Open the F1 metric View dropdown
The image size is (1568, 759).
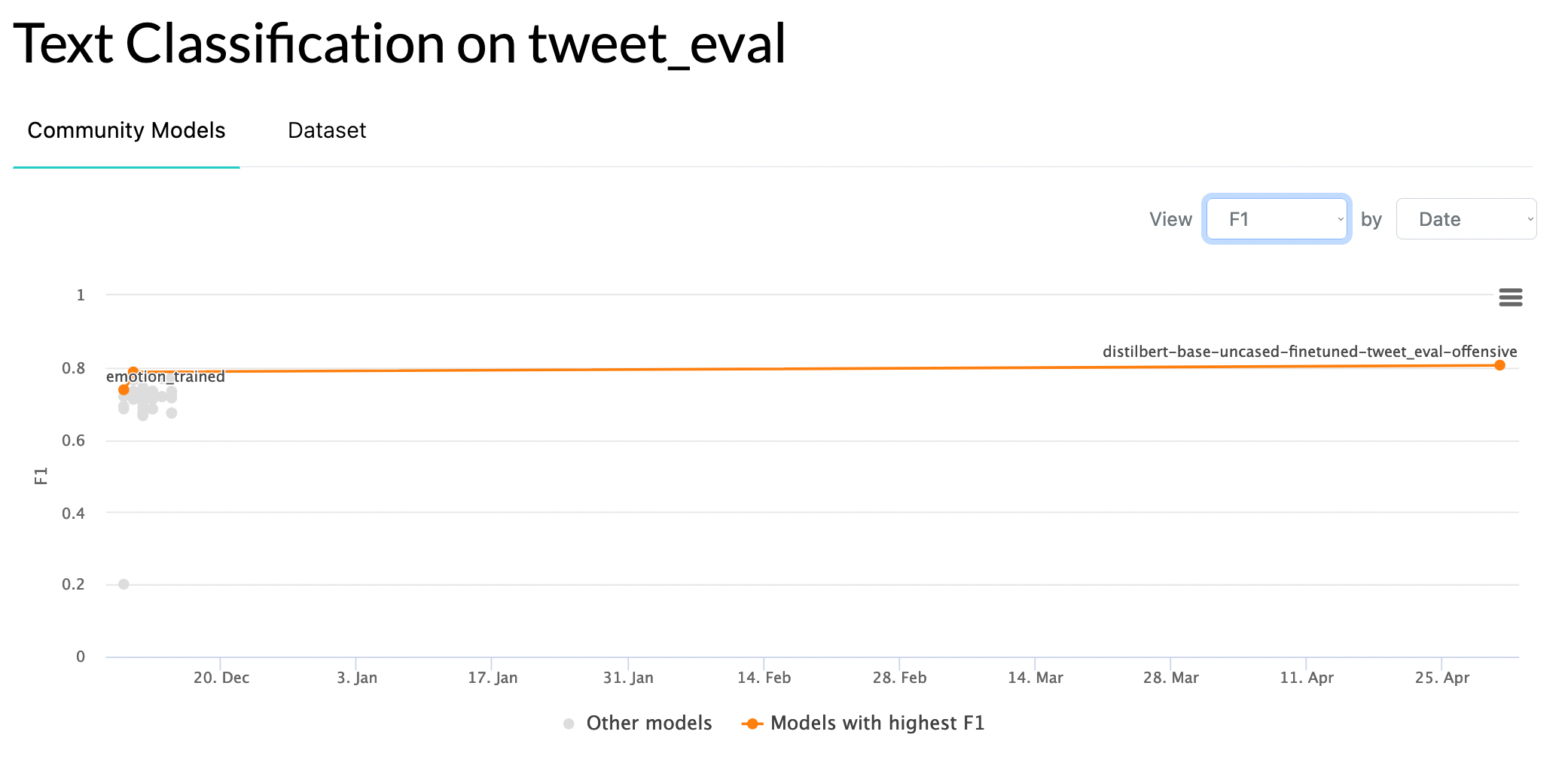(1277, 219)
